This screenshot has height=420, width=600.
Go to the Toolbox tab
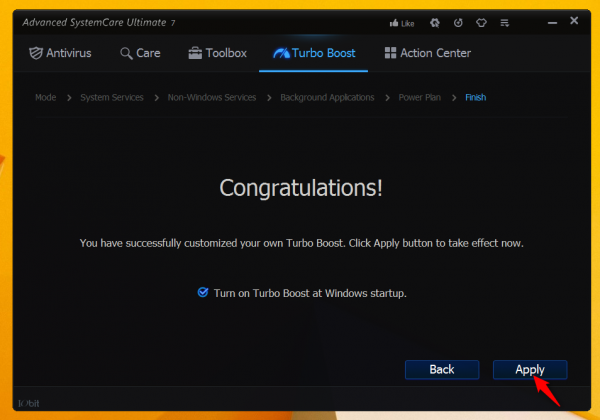pos(217,53)
